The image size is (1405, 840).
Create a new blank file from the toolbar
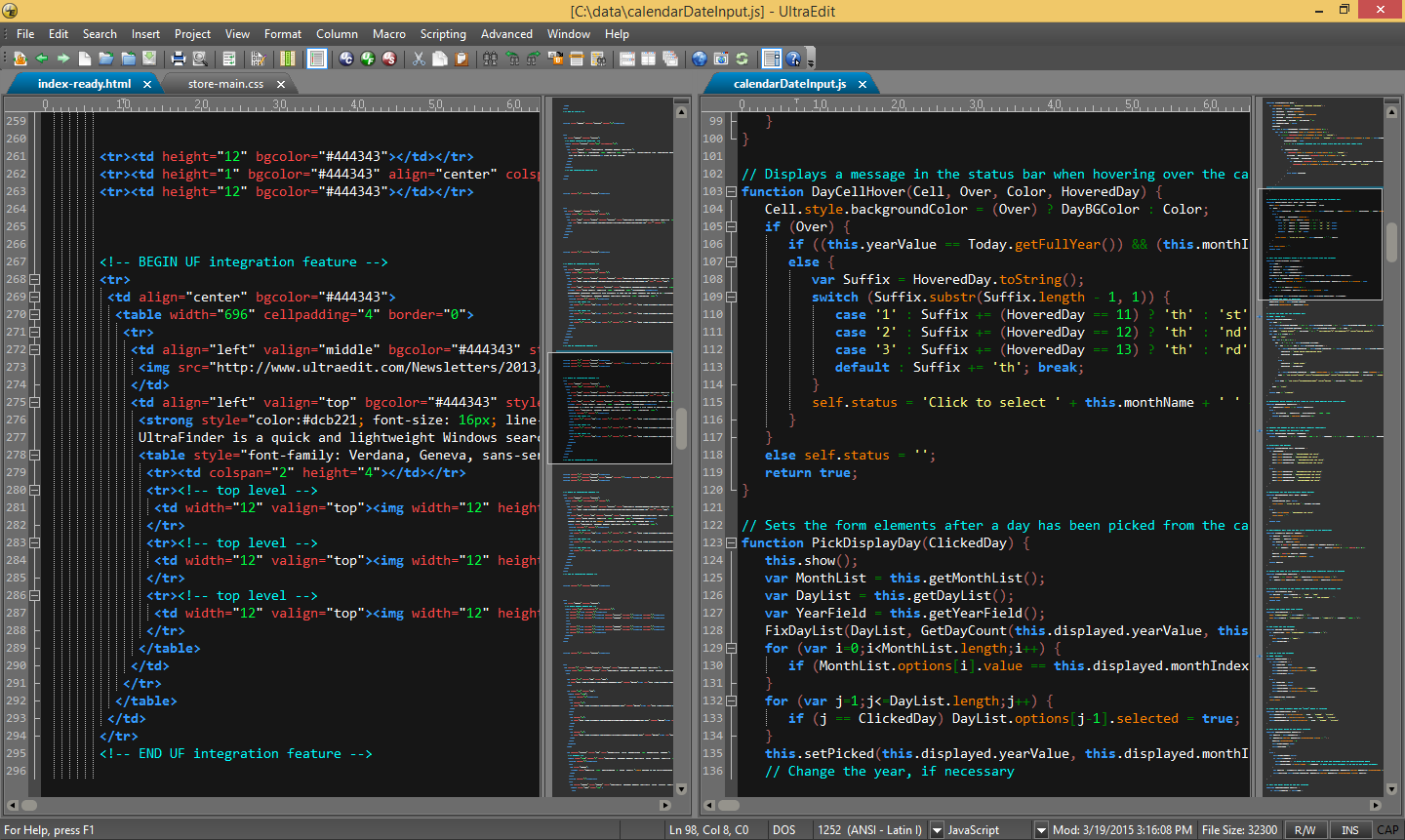point(85,59)
